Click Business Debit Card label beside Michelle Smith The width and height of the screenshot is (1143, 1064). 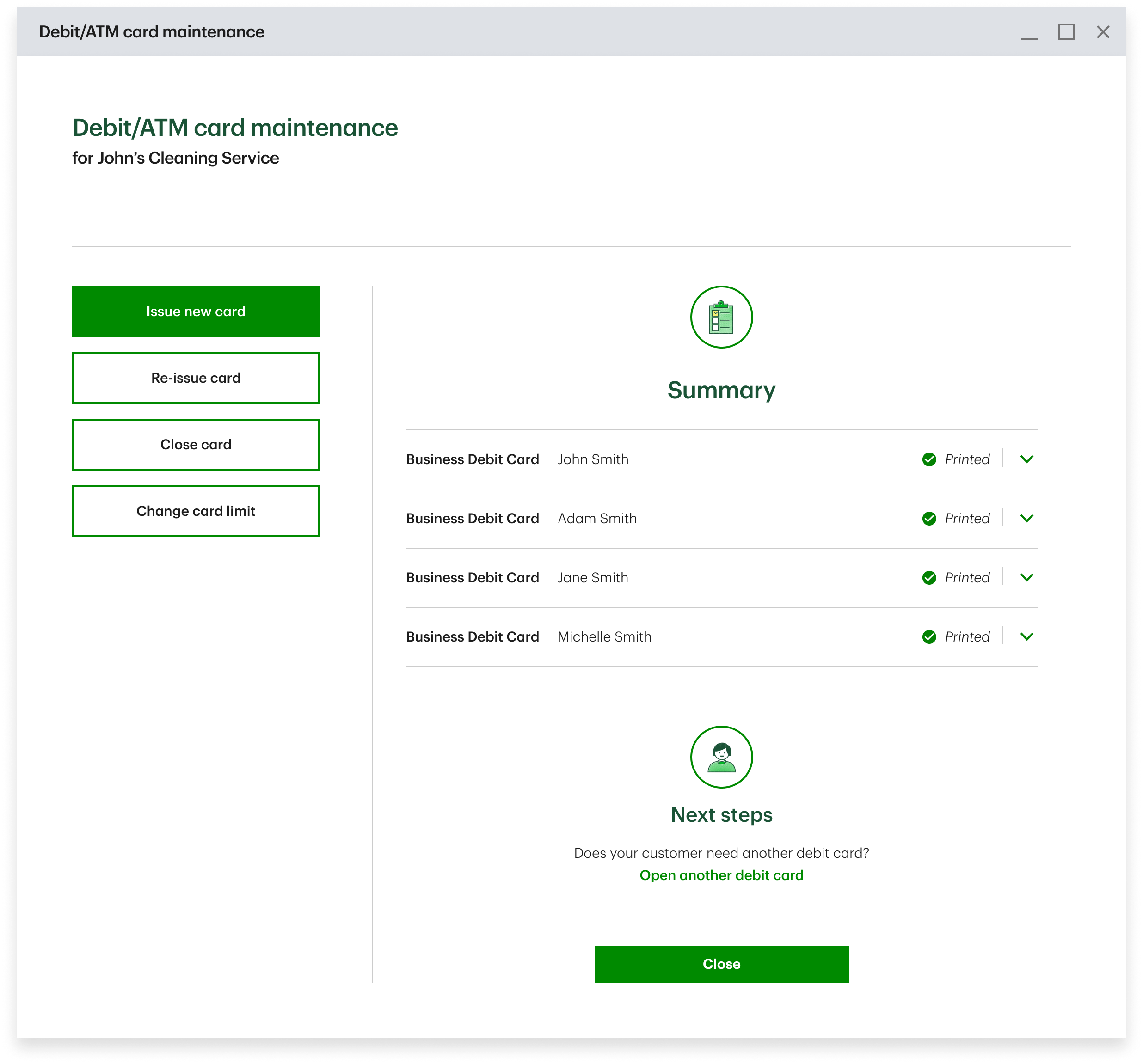pyautogui.click(x=472, y=637)
